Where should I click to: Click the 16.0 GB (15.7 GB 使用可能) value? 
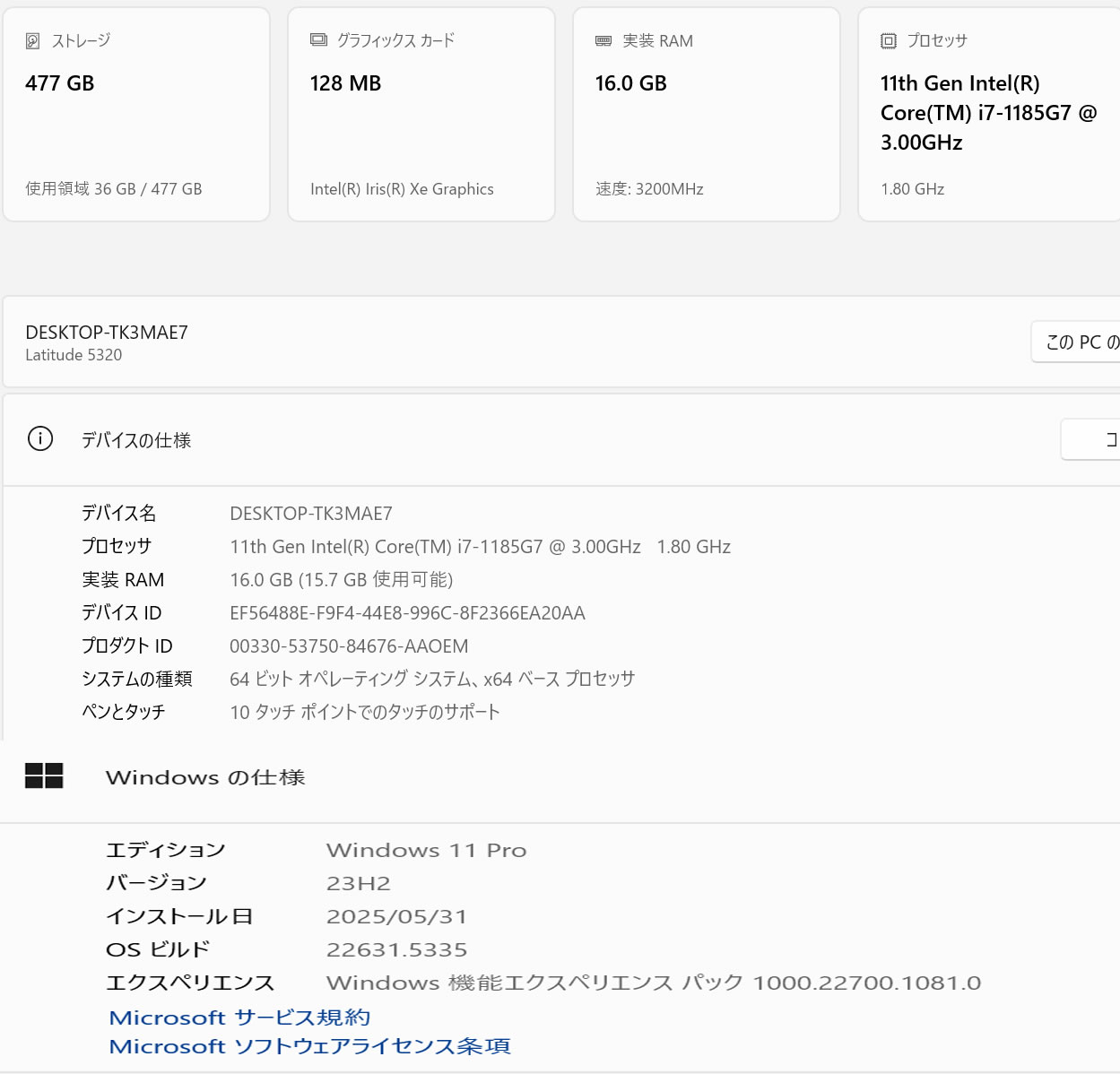coord(342,580)
